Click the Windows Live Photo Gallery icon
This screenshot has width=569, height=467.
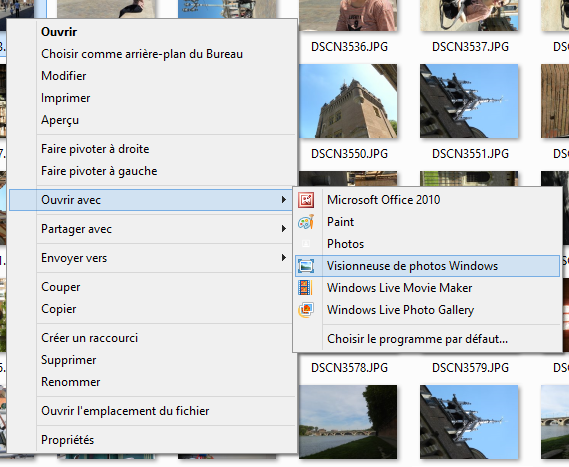(x=306, y=310)
